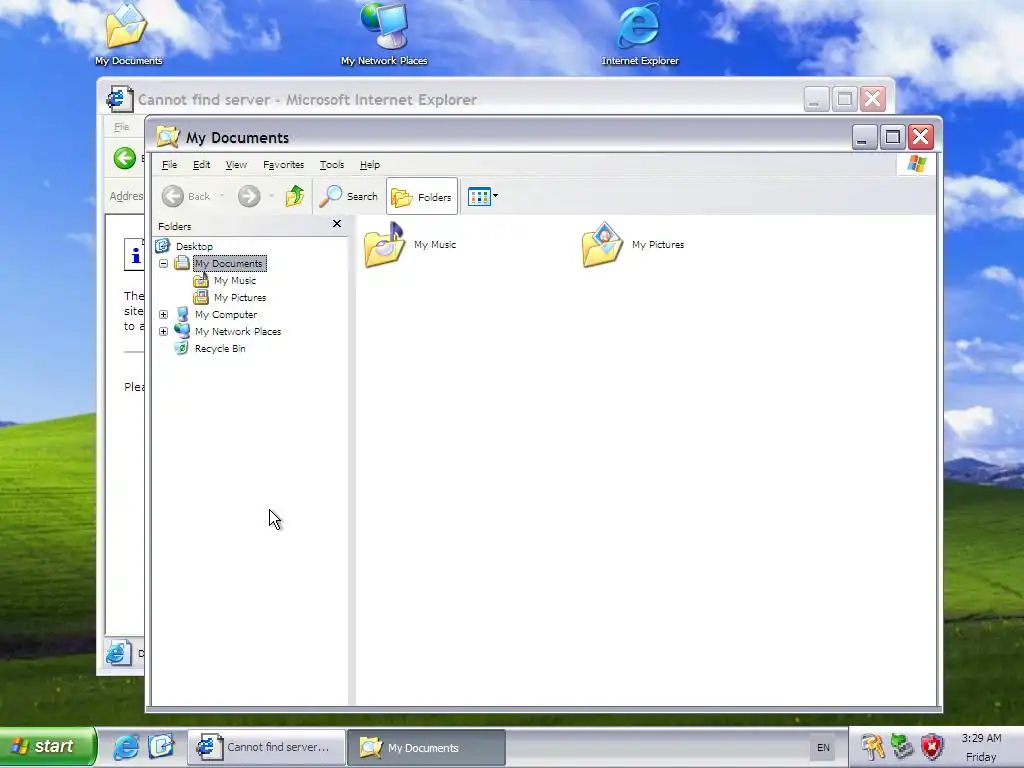Select My Computer in the folder tree
The image size is (1024, 768).
click(x=225, y=314)
